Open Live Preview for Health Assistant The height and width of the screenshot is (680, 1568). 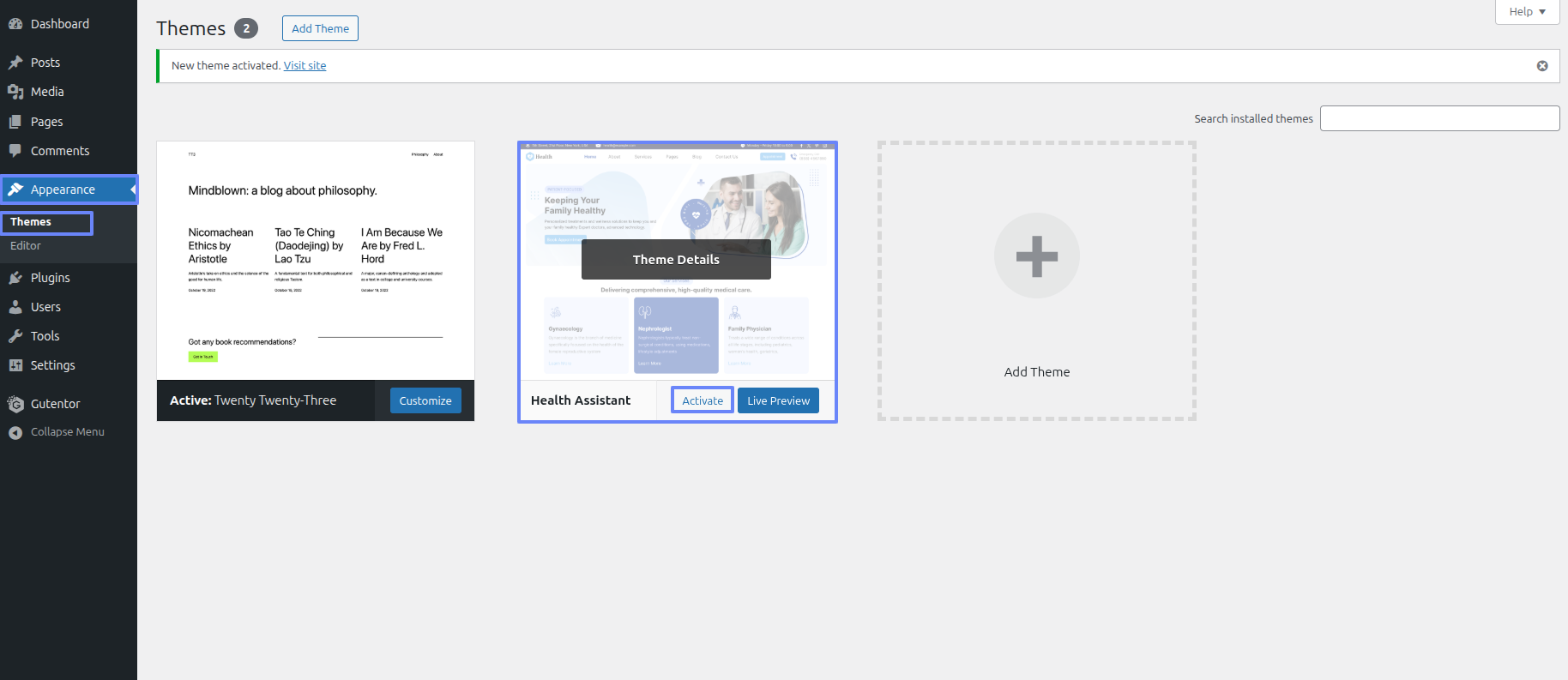[x=778, y=400]
